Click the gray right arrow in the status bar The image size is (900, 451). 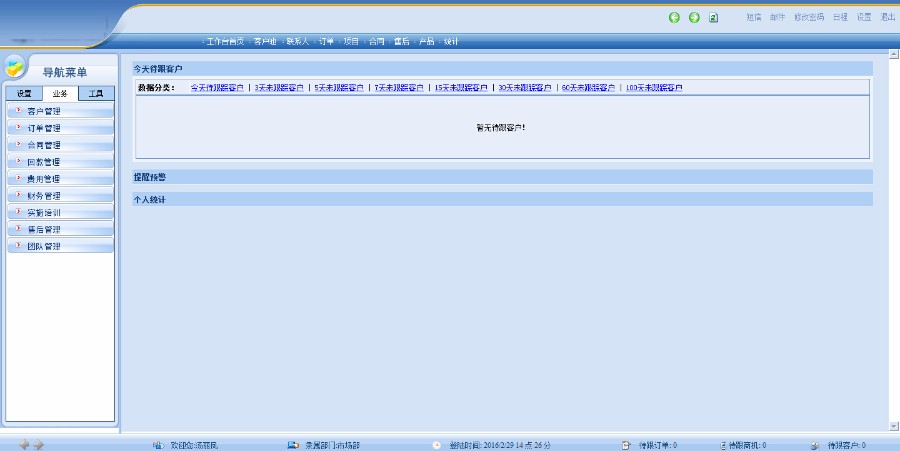tap(38, 445)
